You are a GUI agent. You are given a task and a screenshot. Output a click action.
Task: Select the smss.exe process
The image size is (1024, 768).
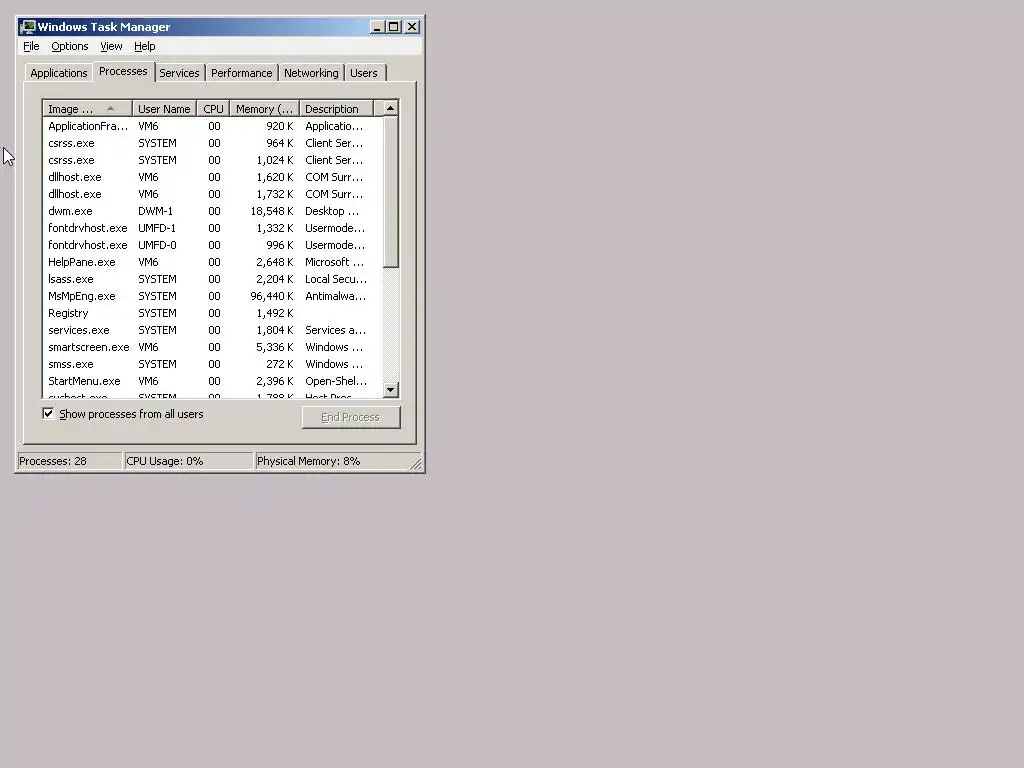212,364
